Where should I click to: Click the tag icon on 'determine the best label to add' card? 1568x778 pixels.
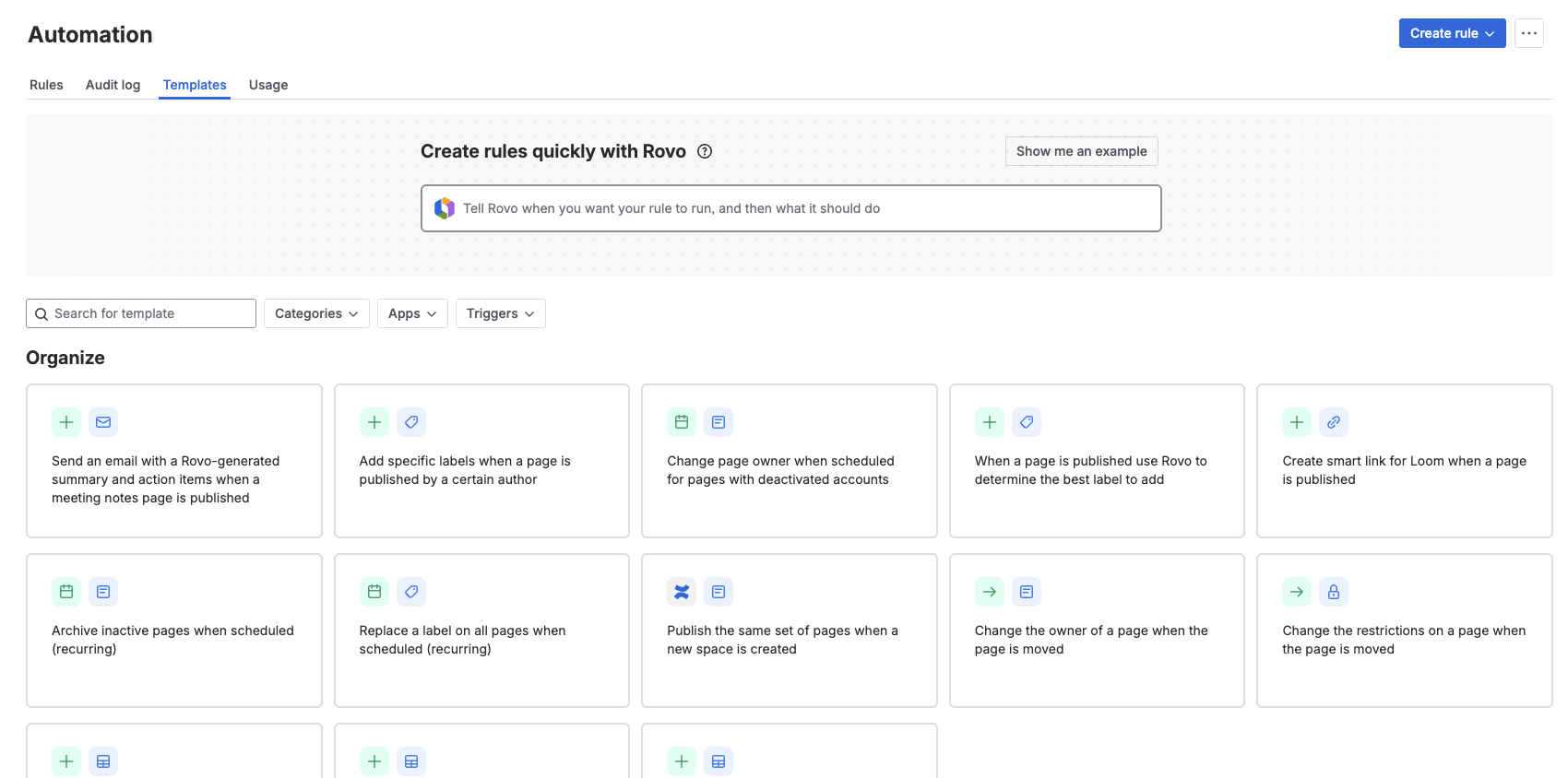point(1027,422)
